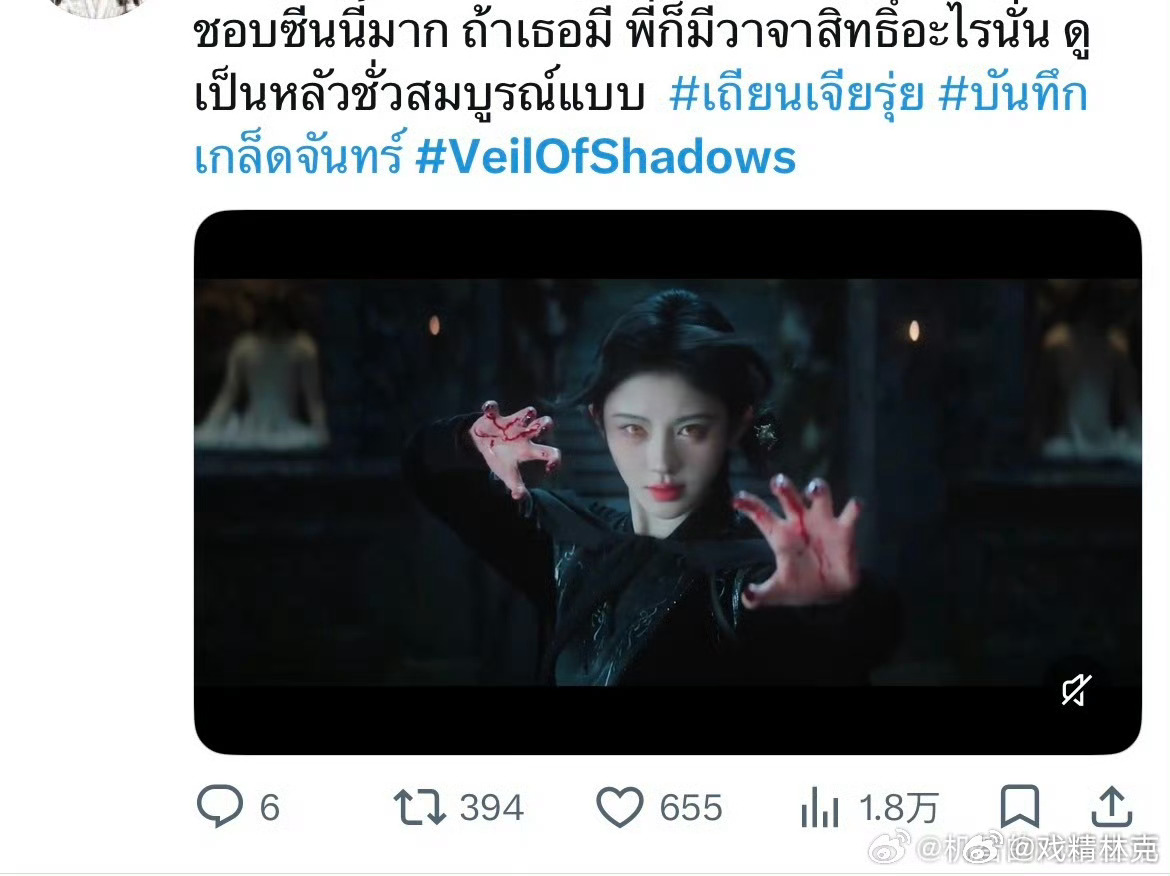Viewport: 1170px width, 876px height.
Task: Click the @戏精林克 watermark username
Action: tap(1085, 849)
